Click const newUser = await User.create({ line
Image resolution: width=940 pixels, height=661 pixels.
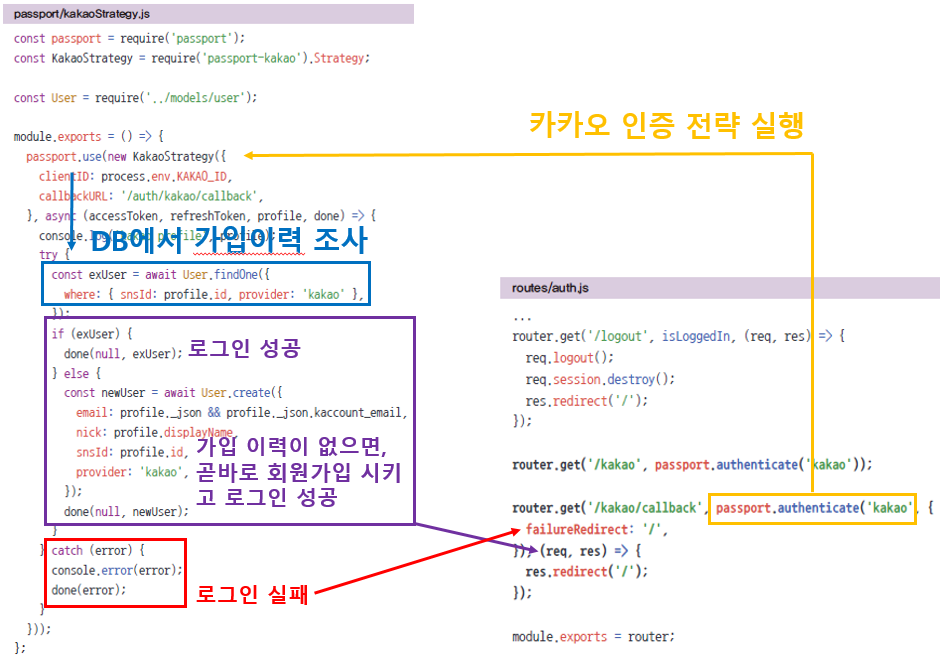tap(173, 393)
